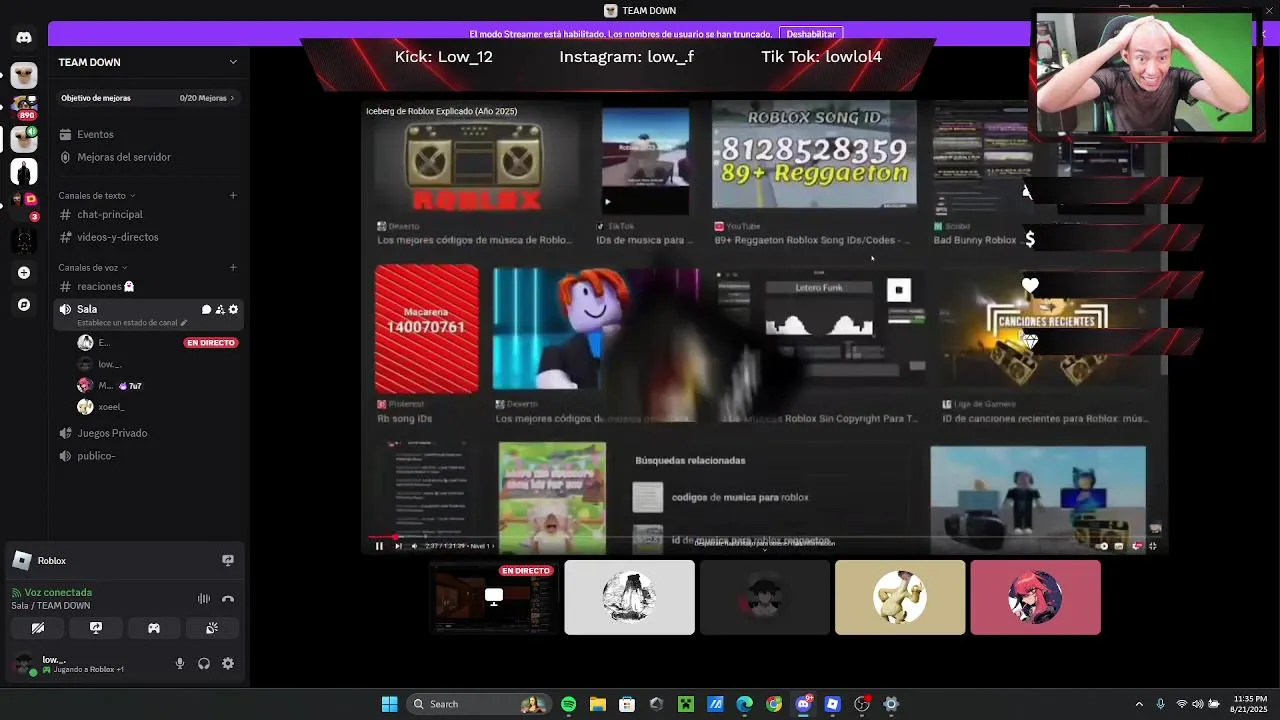Screen dimensions: 1280x720
Task: Edit Sala channel status pencil
Action: click(x=183, y=323)
